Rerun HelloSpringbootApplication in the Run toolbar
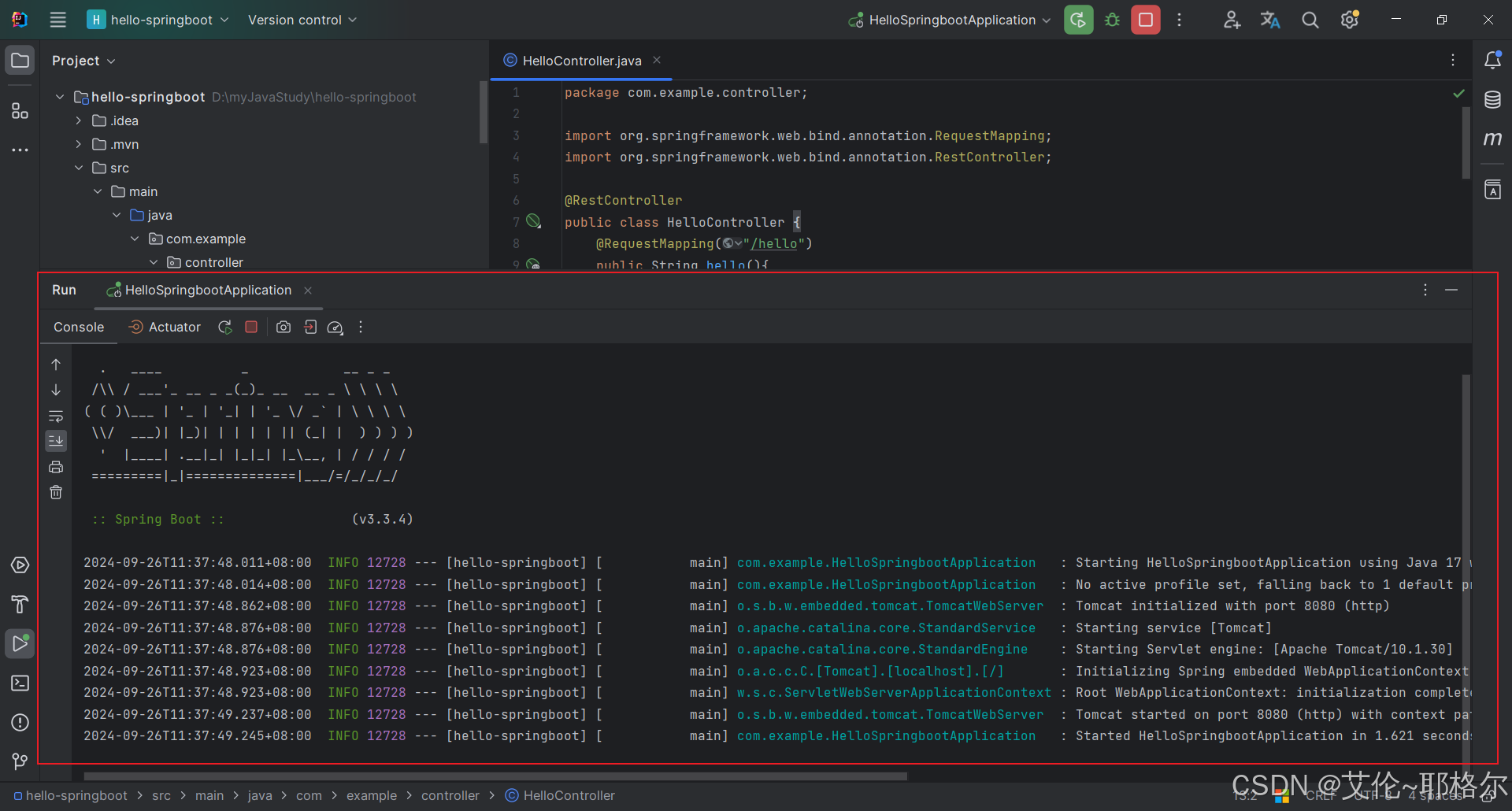The height and width of the screenshot is (811, 1512). coord(225,327)
